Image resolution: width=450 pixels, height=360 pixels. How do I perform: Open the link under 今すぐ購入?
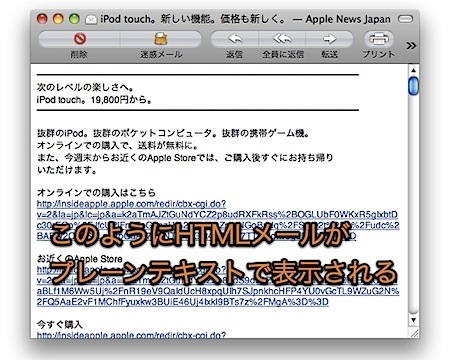pos(131,335)
